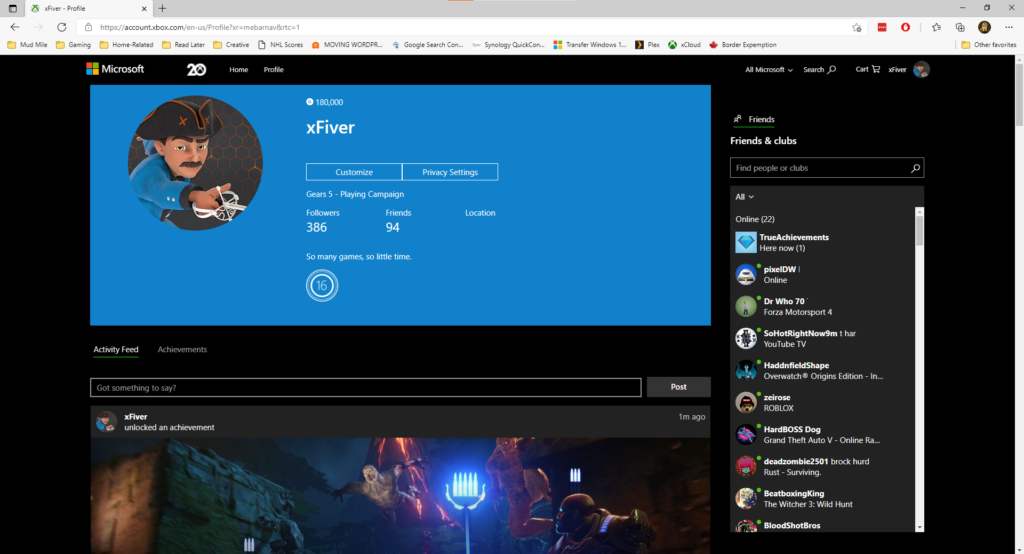Image resolution: width=1024 pixels, height=554 pixels.
Task: Click the browser refresh button
Action: [x=62, y=27]
